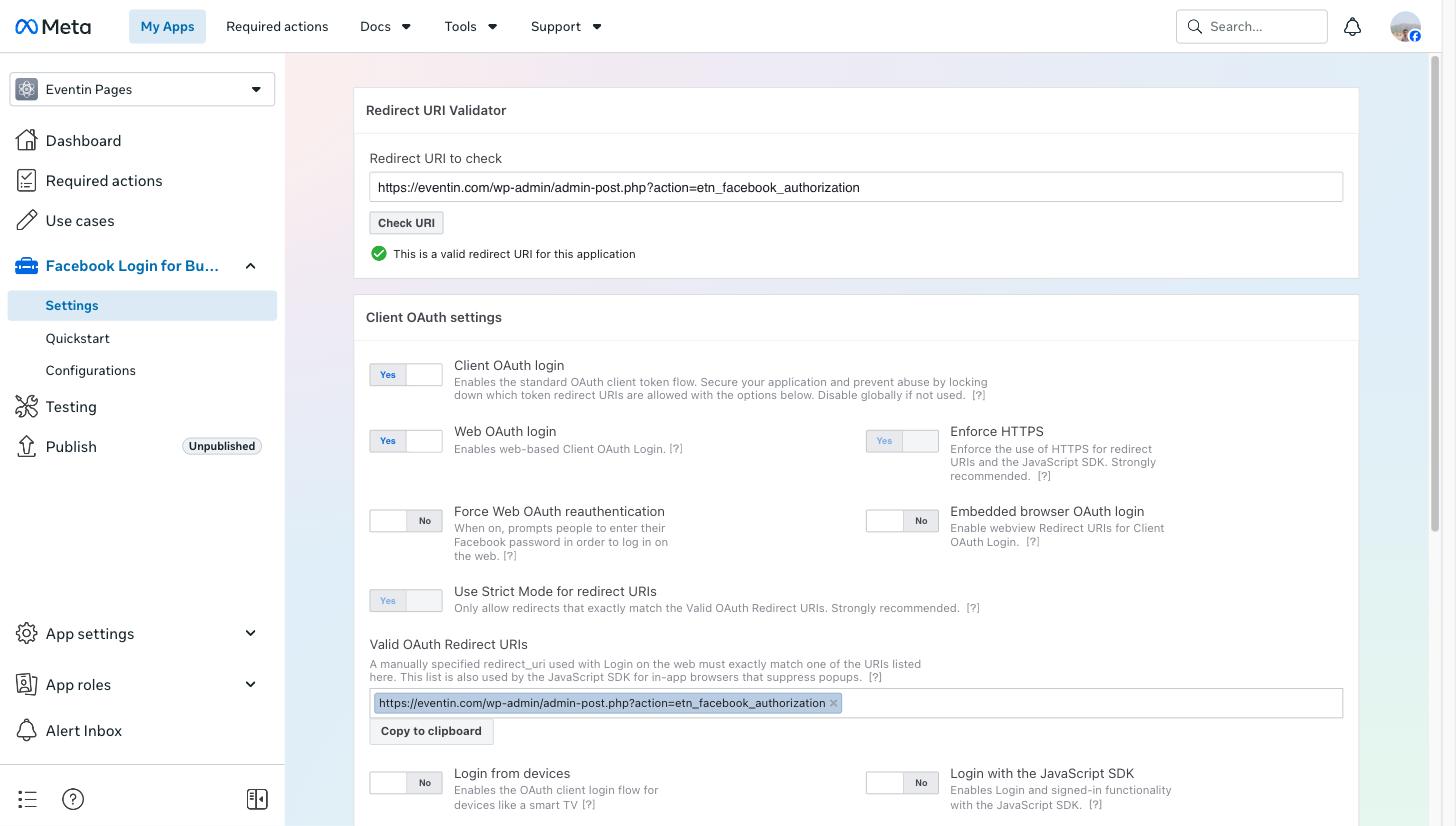Click the search magnifier icon
Viewport: 1456px width, 826px height.
[1194, 27]
